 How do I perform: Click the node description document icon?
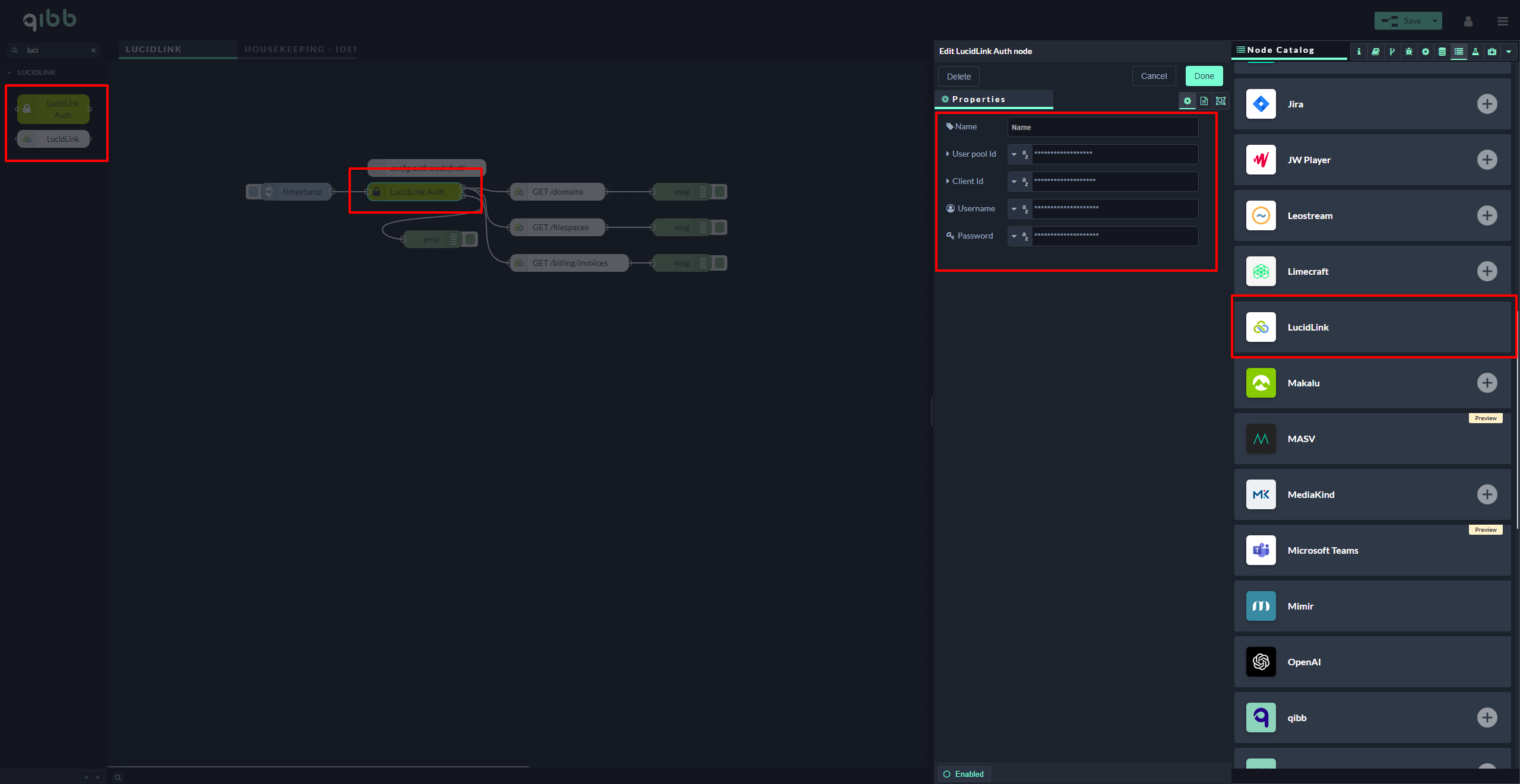click(x=1204, y=101)
